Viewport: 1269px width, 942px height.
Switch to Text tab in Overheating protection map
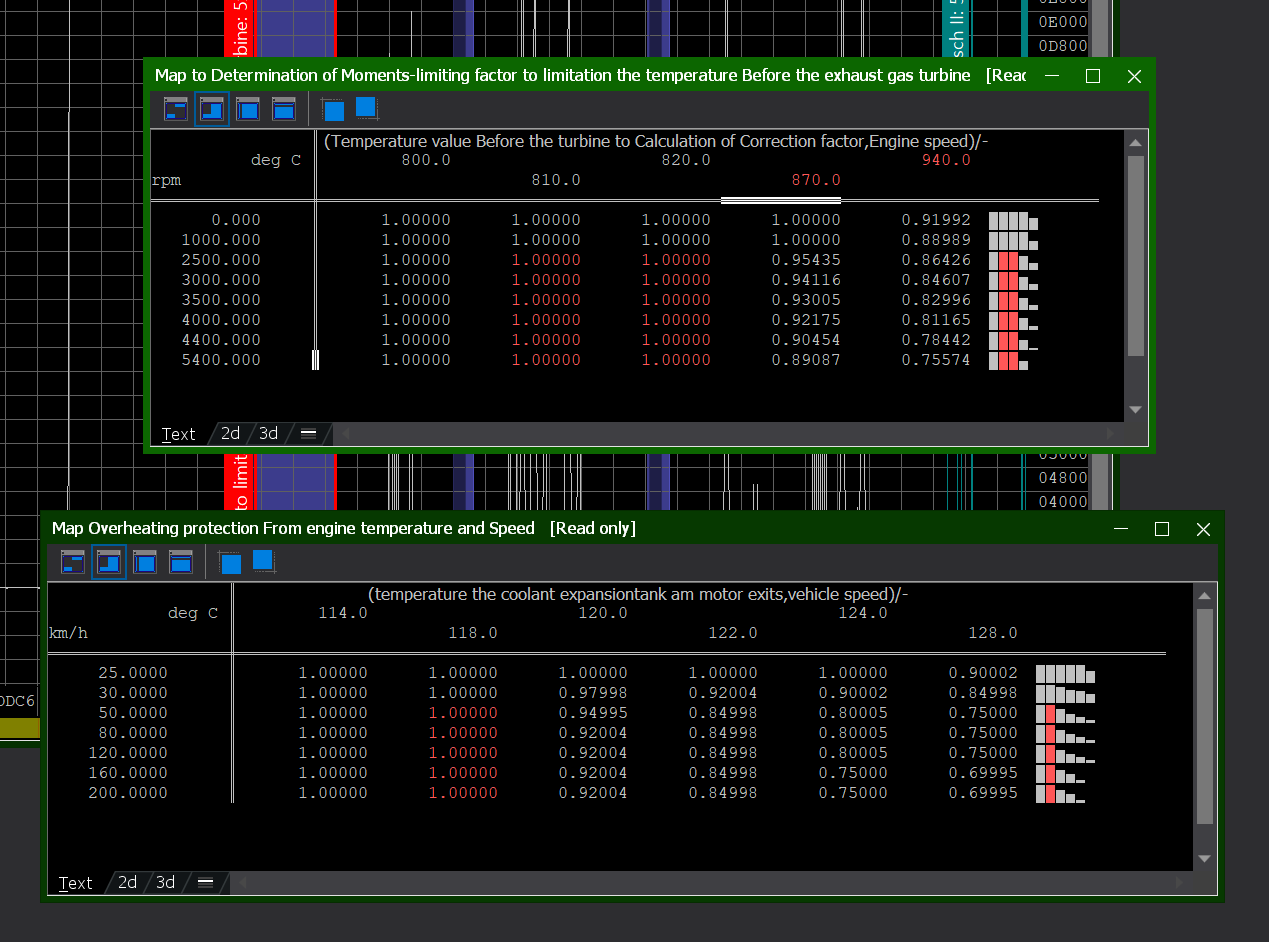76,883
